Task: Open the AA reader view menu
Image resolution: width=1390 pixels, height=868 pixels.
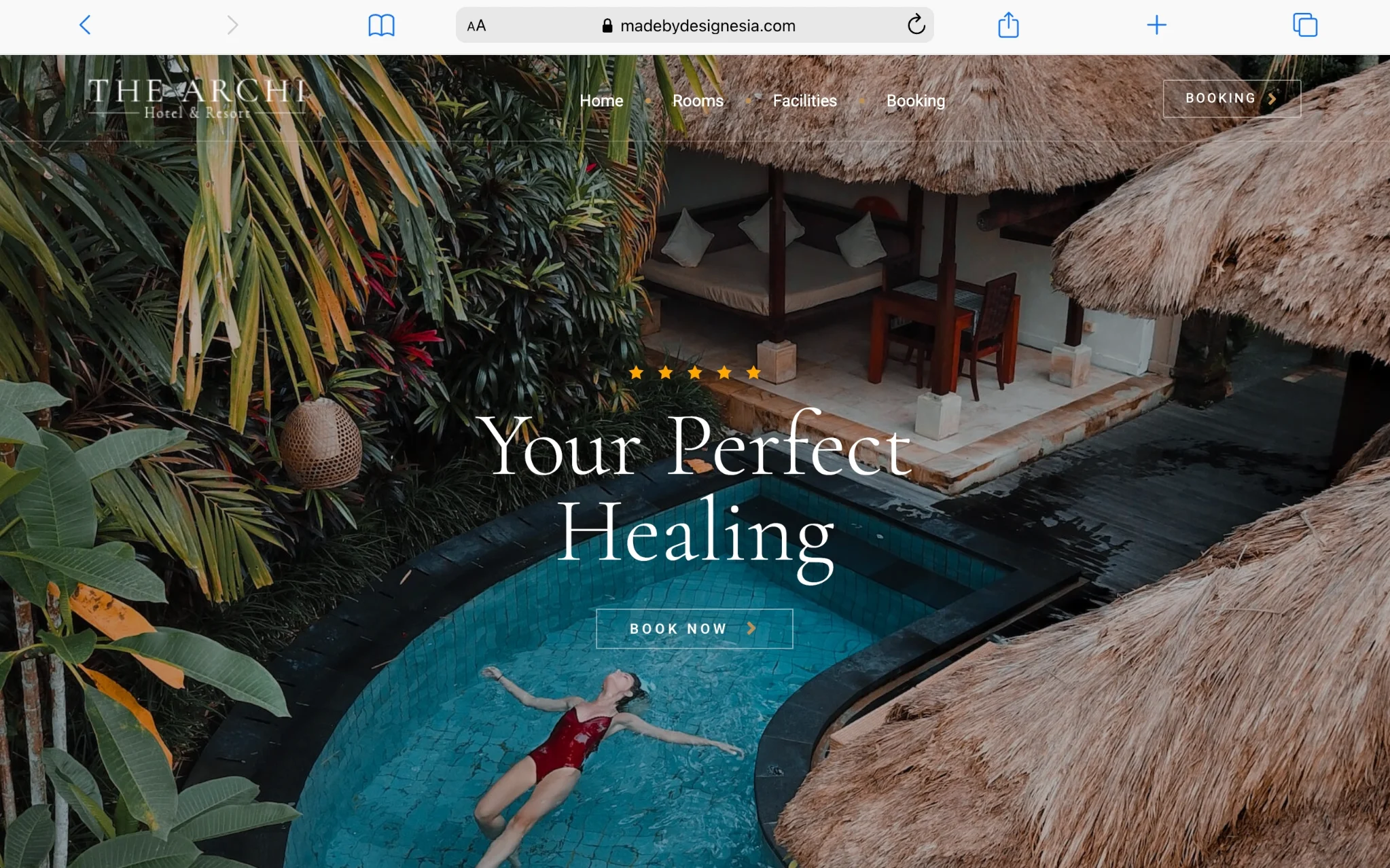Action: (x=476, y=26)
